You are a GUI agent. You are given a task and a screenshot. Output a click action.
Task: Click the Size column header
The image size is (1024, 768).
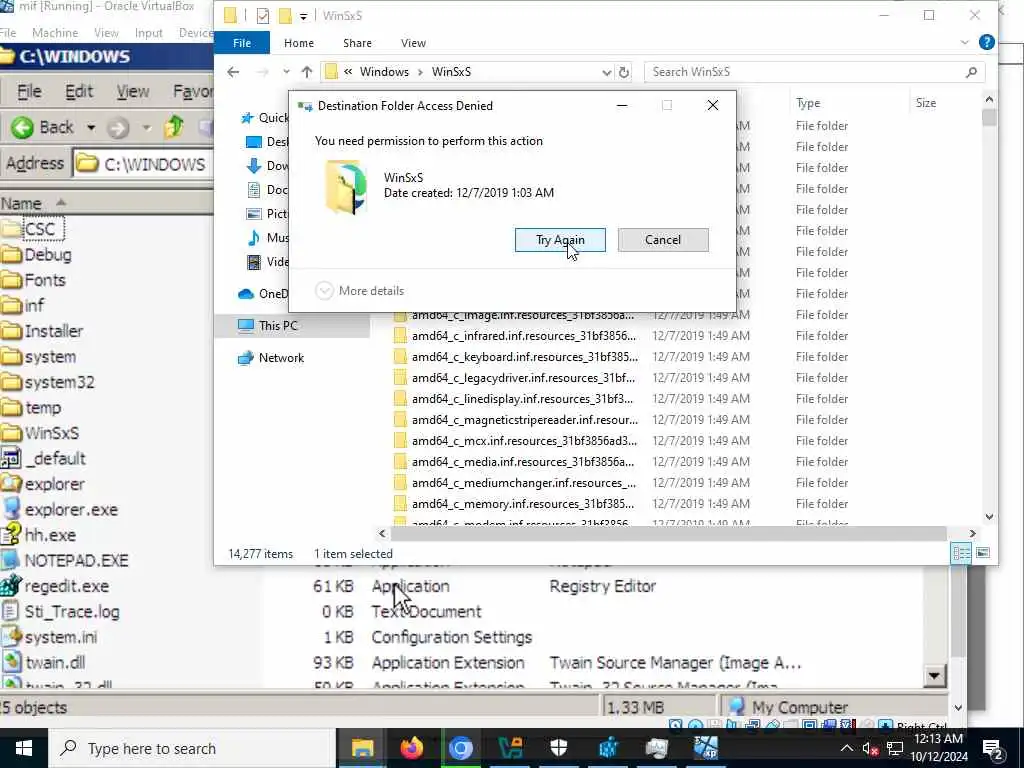pos(925,103)
